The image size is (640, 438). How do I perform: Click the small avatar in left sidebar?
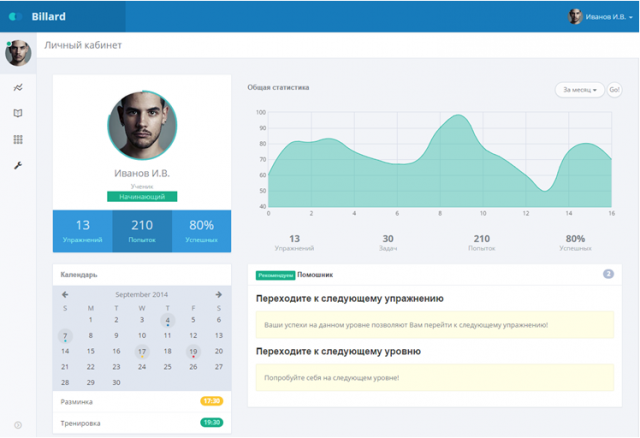click(17, 53)
